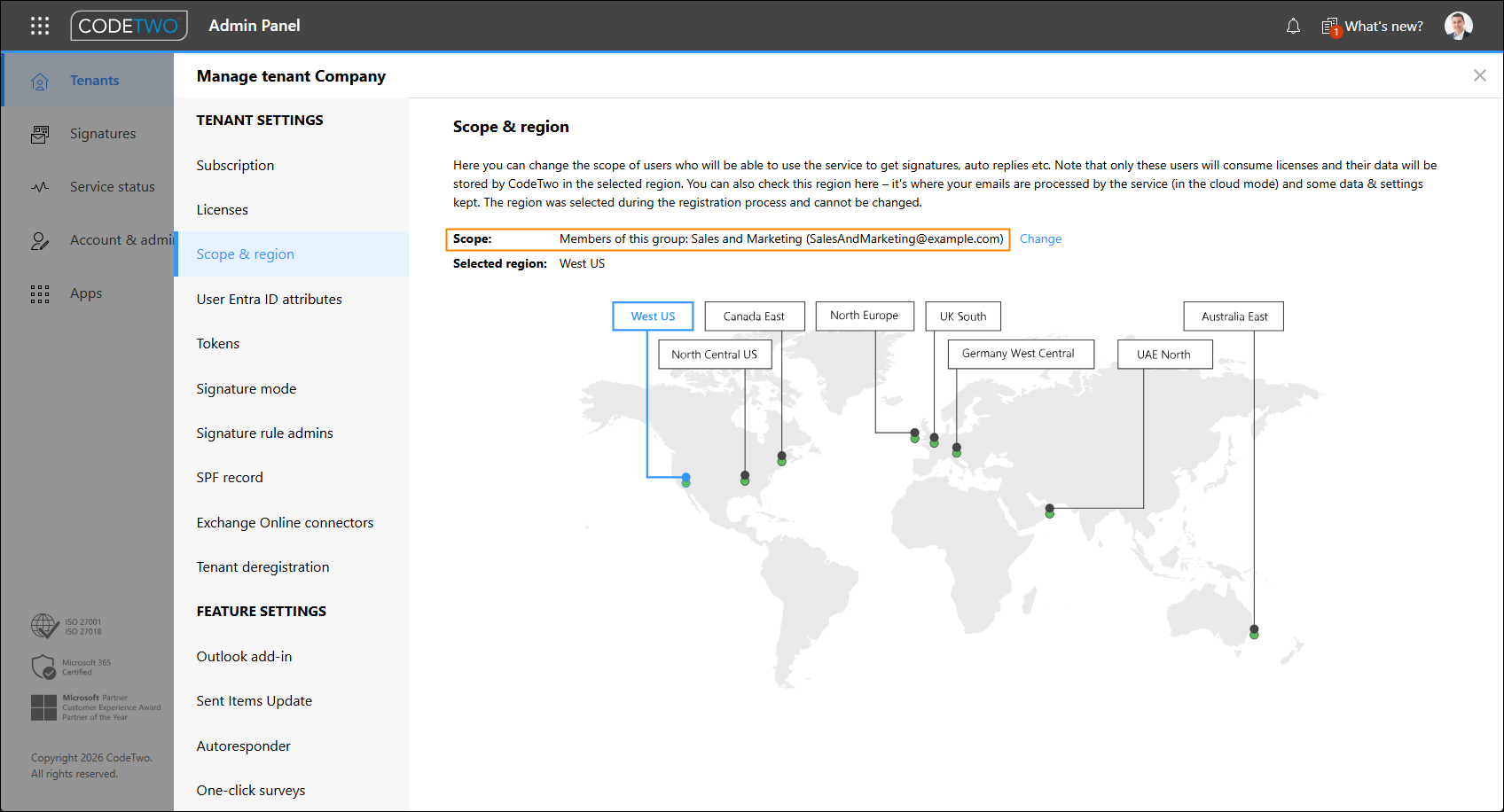The image size is (1504, 812).
Task: Select the West US region label
Action: point(653,316)
